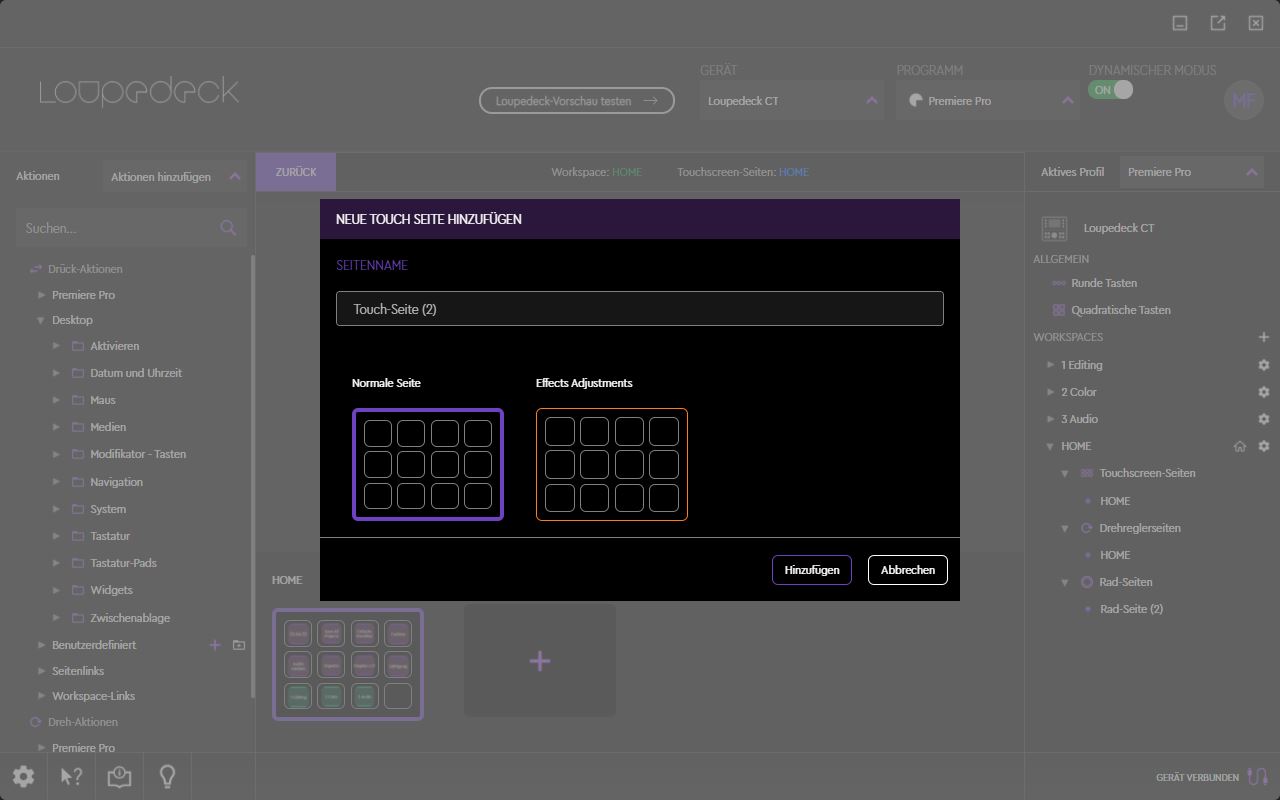Open settings gear for 1 Editing workspace
1280x800 pixels.
click(1264, 365)
